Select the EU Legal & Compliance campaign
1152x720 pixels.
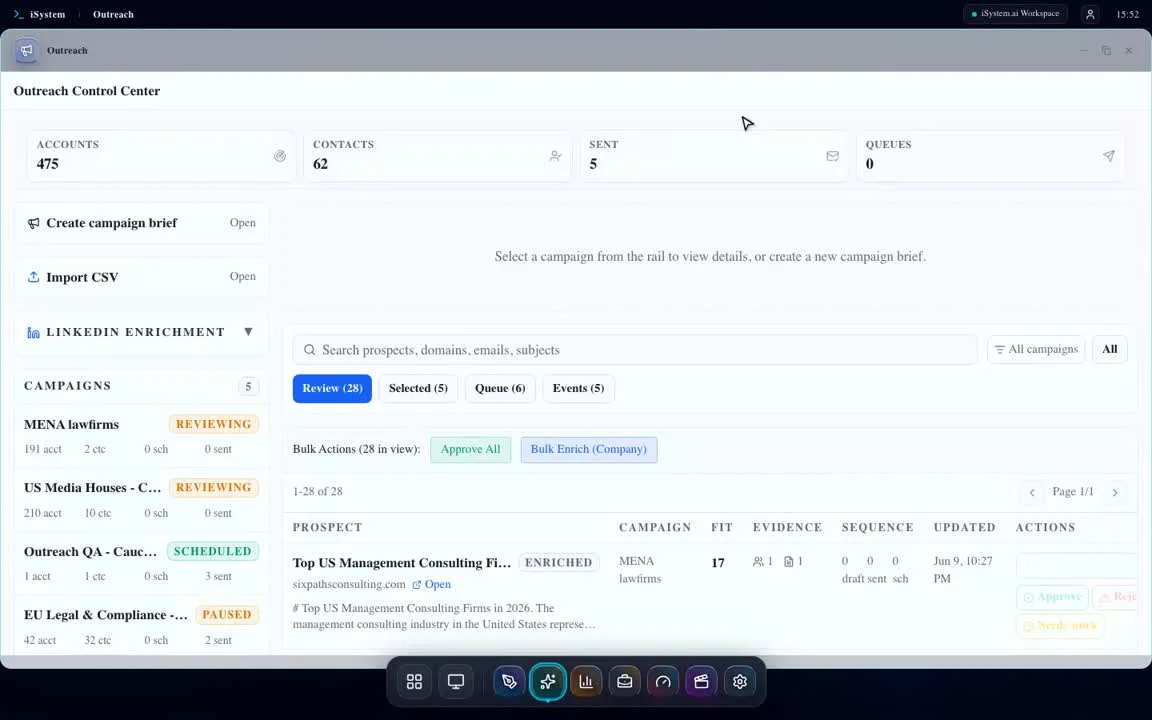[x=141, y=627]
